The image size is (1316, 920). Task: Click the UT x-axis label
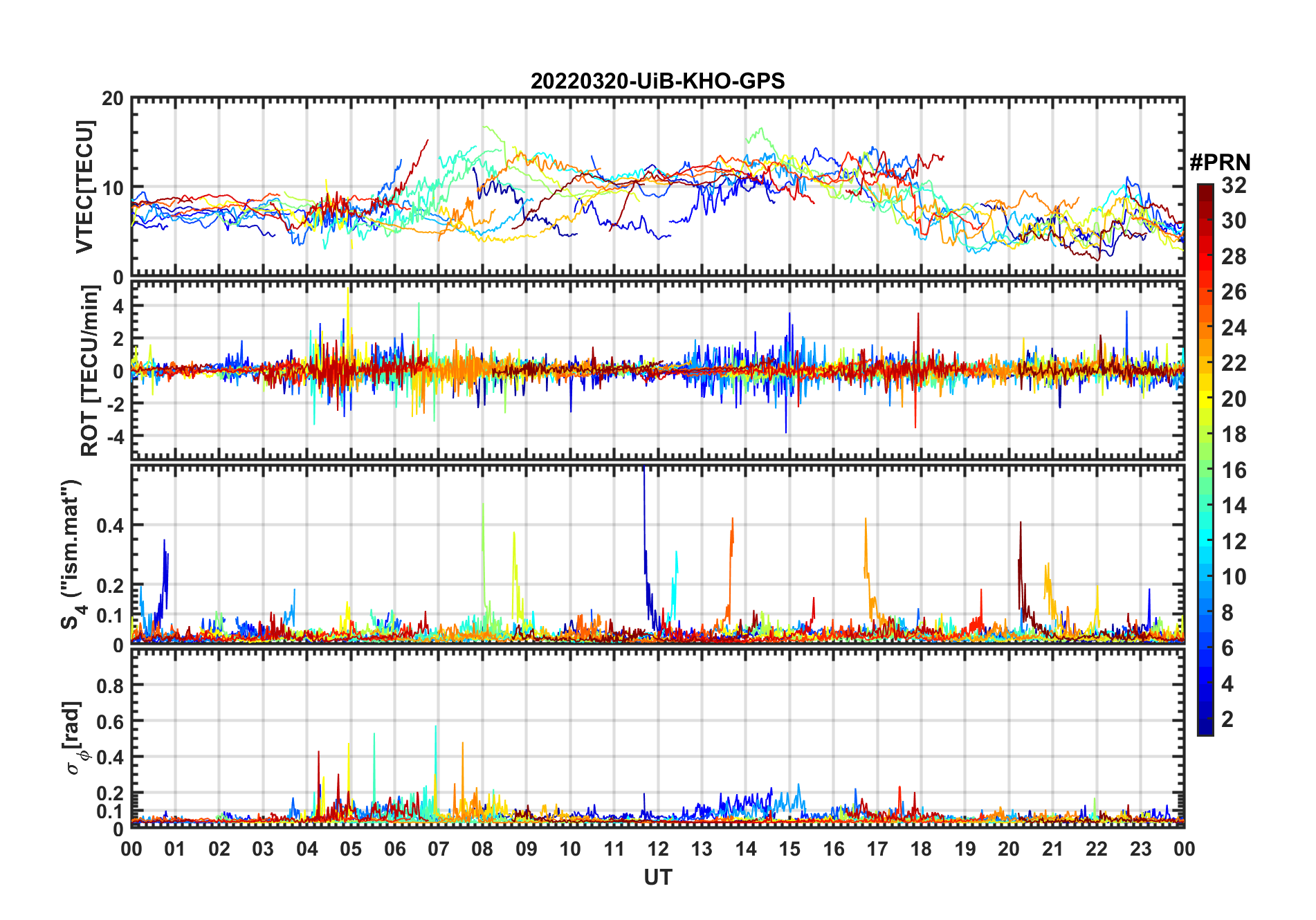pyautogui.click(x=657, y=877)
